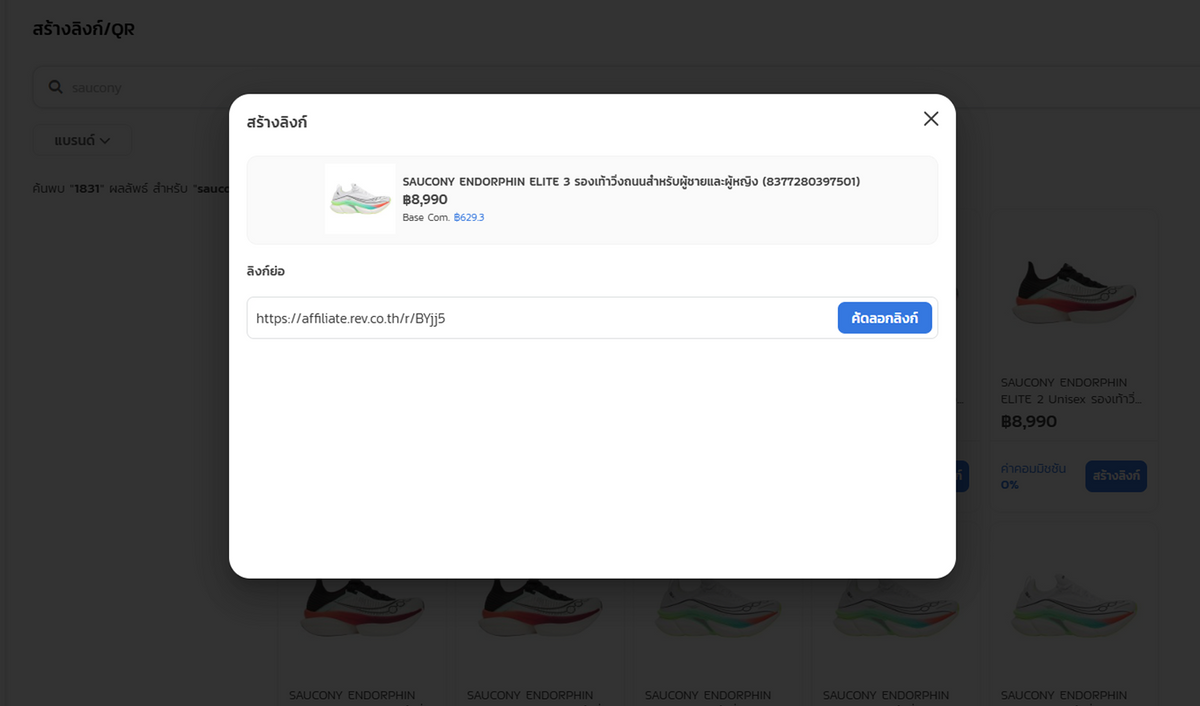Select the ฿8,990 price in the dialog

point(425,199)
